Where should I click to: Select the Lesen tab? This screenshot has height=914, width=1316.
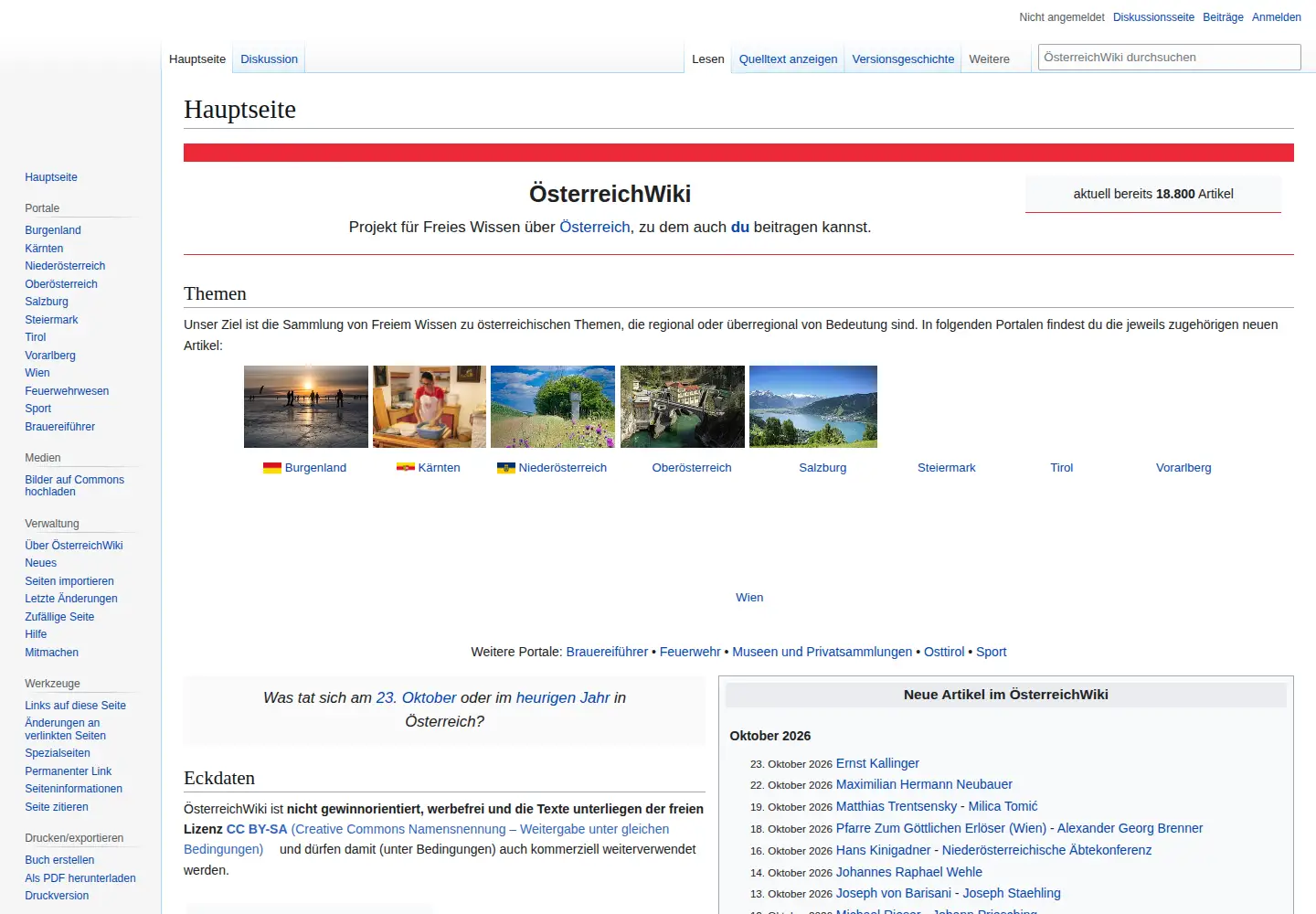point(708,59)
